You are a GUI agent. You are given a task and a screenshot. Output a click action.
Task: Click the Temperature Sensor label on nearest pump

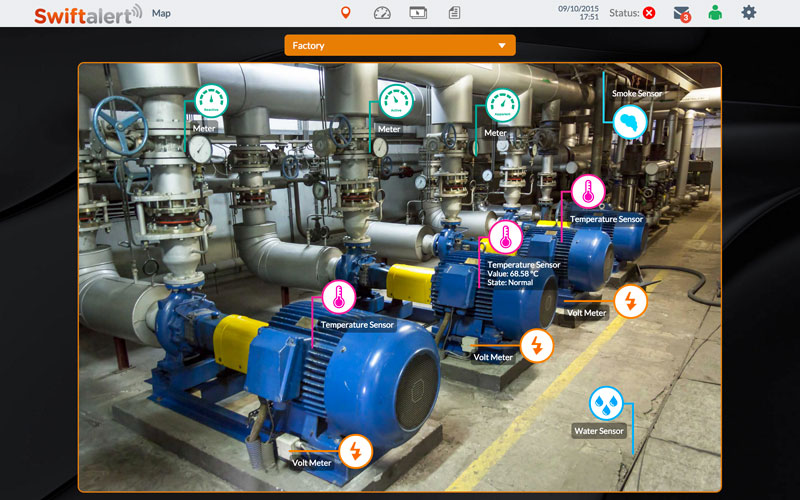(x=357, y=324)
